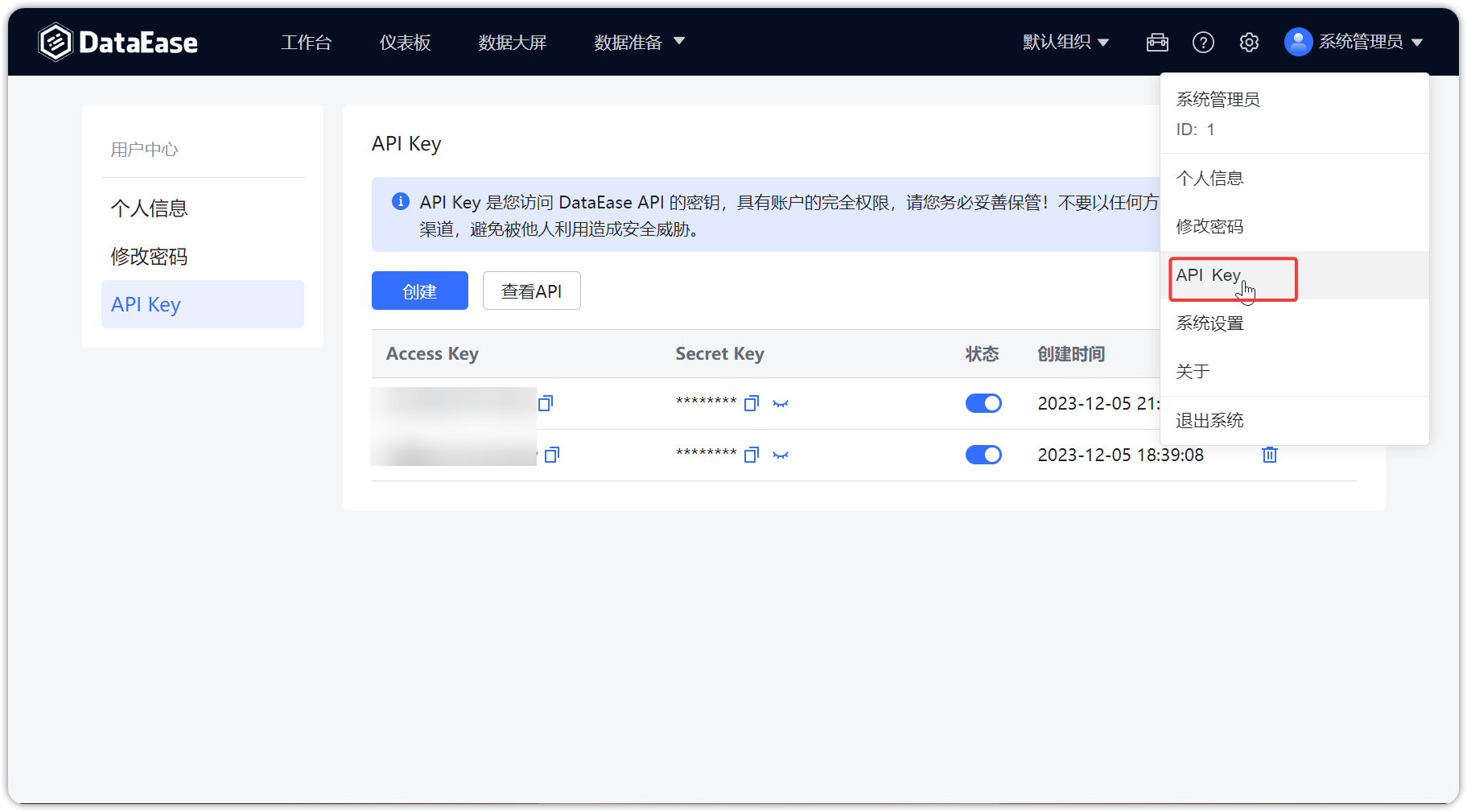Select API Key in left sidebar

coord(203,304)
